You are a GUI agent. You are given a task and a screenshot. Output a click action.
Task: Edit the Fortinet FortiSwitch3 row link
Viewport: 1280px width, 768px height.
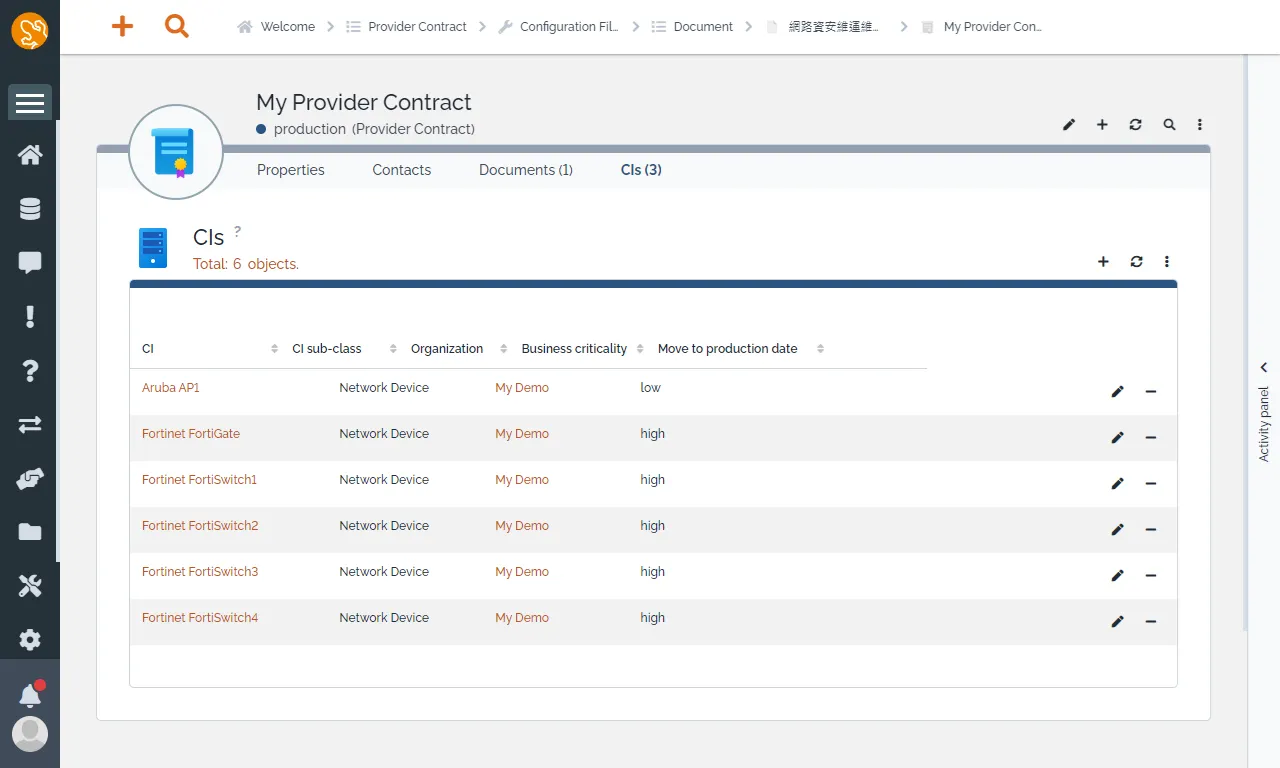1117,576
